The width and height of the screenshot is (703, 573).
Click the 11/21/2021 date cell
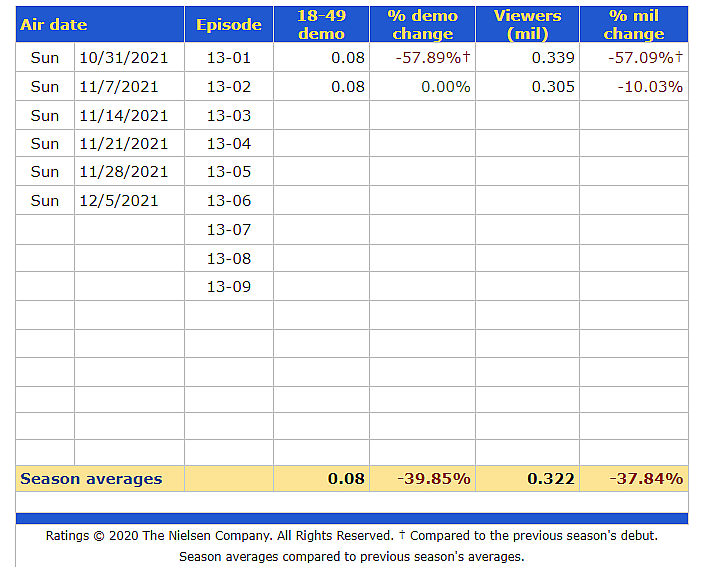coord(124,144)
